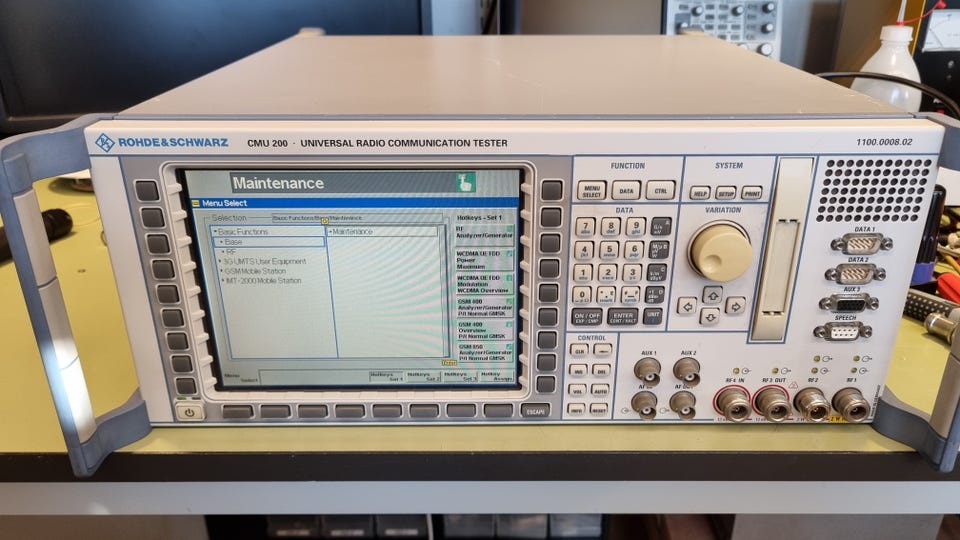Click numeric key 2 on keypad

tap(607, 273)
